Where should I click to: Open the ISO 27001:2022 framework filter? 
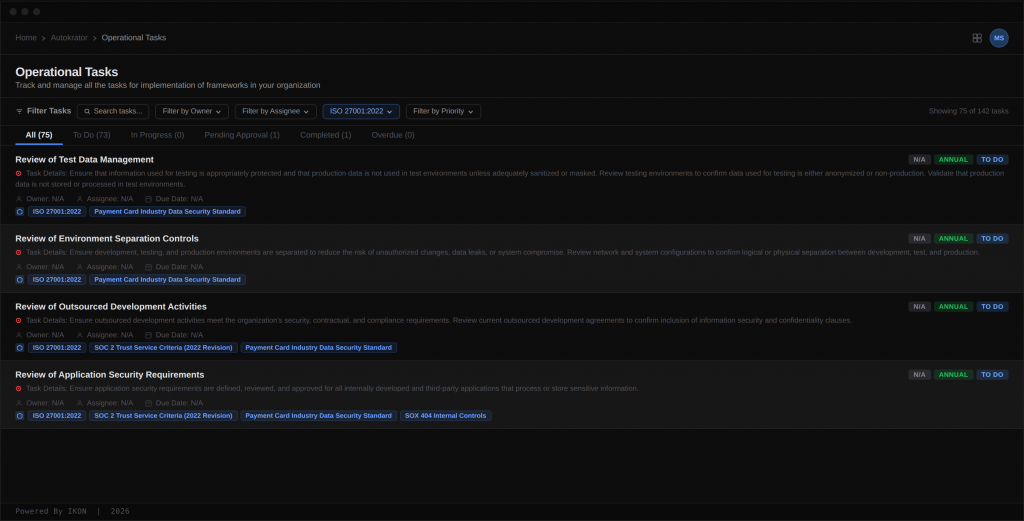tap(361, 112)
